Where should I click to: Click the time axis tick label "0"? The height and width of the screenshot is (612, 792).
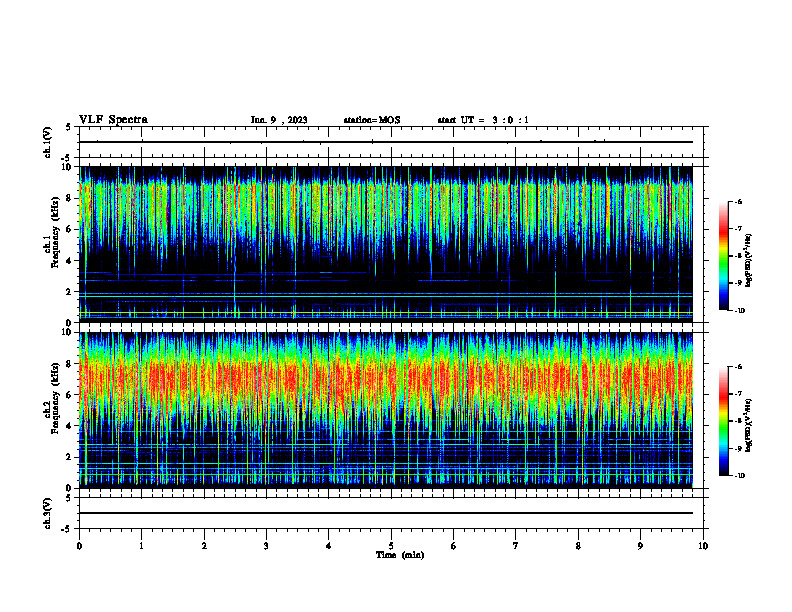pyautogui.click(x=79, y=546)
